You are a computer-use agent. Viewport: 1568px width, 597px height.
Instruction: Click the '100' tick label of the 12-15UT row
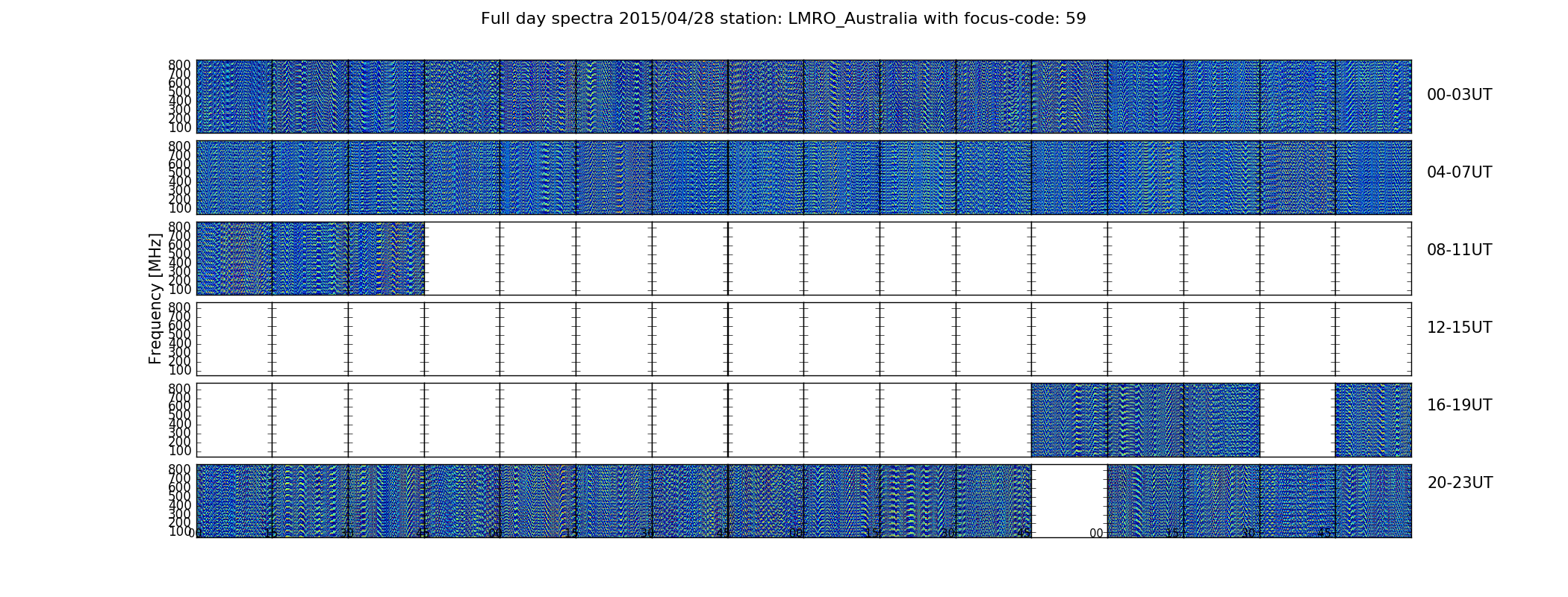pyautogui.click(x=179, y=370)
